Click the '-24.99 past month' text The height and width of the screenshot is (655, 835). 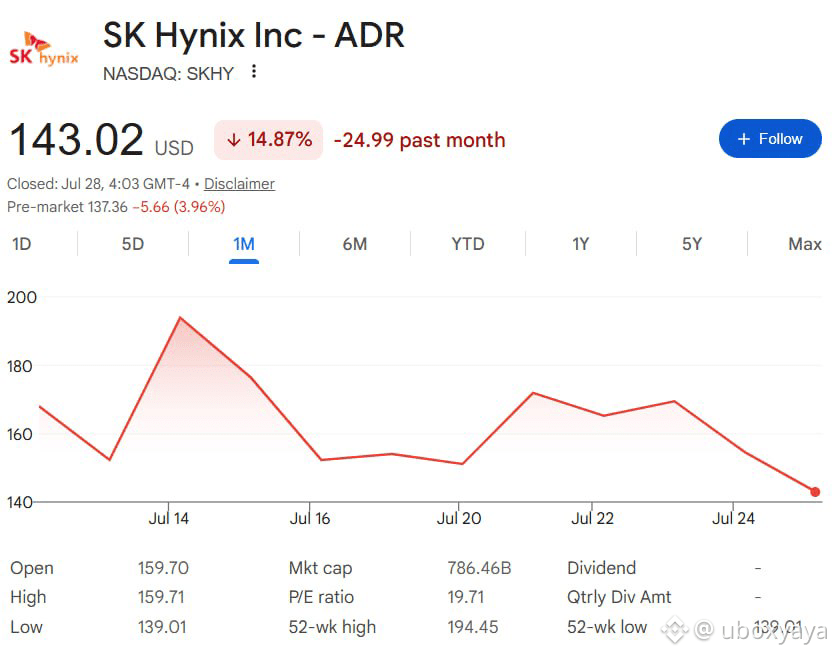[x=419, y=140]
